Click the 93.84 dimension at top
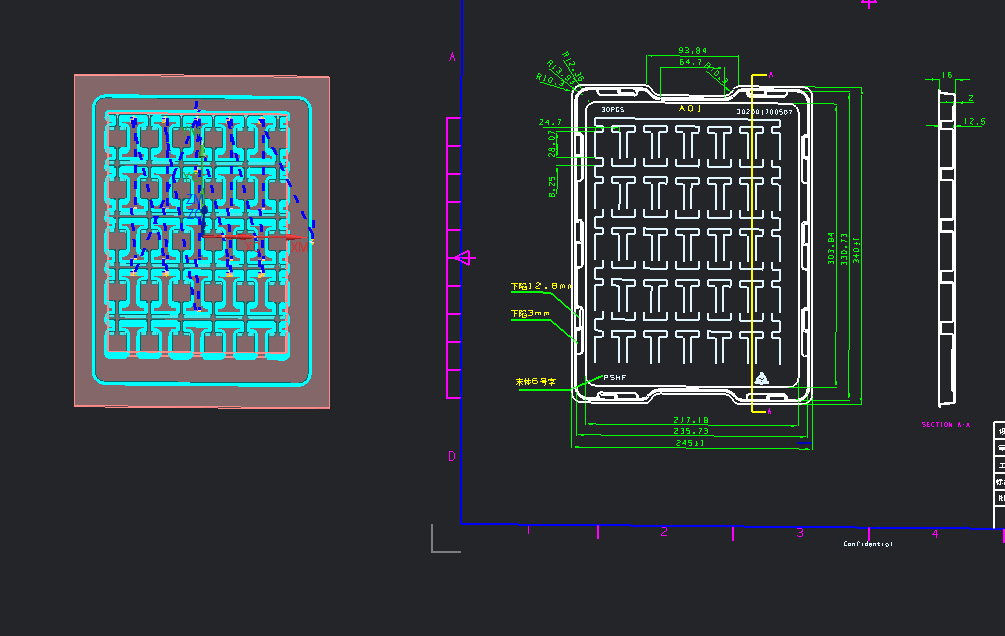Viewport: 1005px width, 636px height. (x=692, y=50)
